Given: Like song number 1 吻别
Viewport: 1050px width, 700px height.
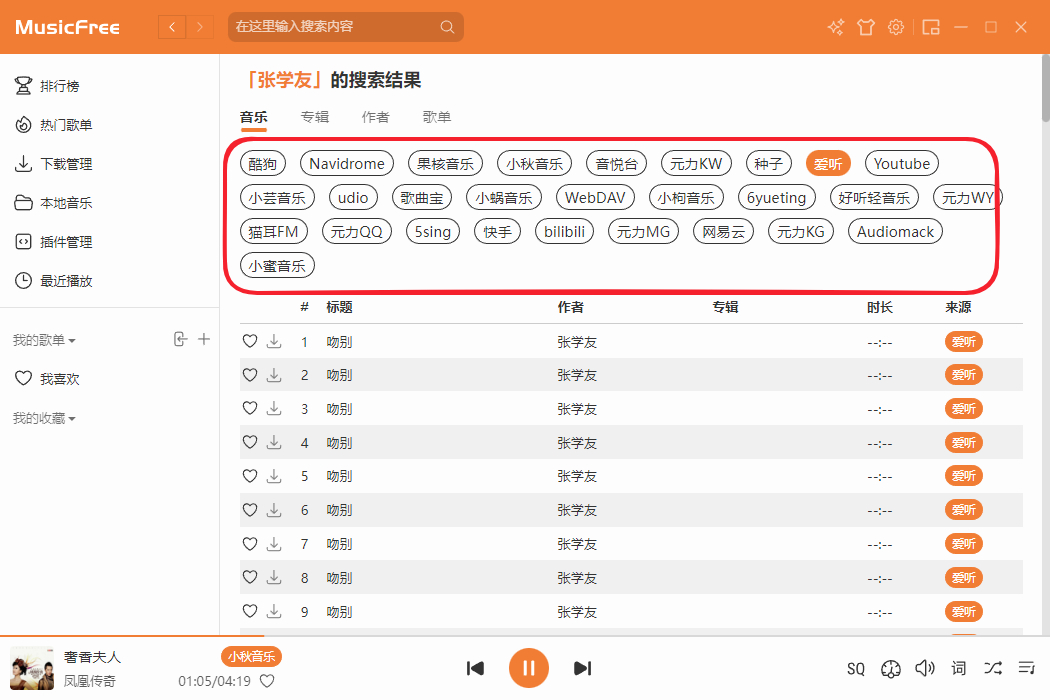Looking at the screenshot, I should [250, 341].
